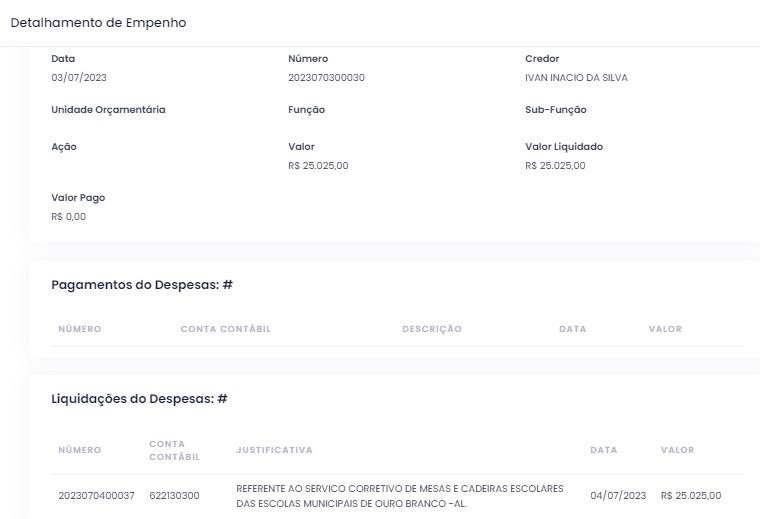
Task: Click NÚMERO header in Pagamentos table
Action: 79,329
